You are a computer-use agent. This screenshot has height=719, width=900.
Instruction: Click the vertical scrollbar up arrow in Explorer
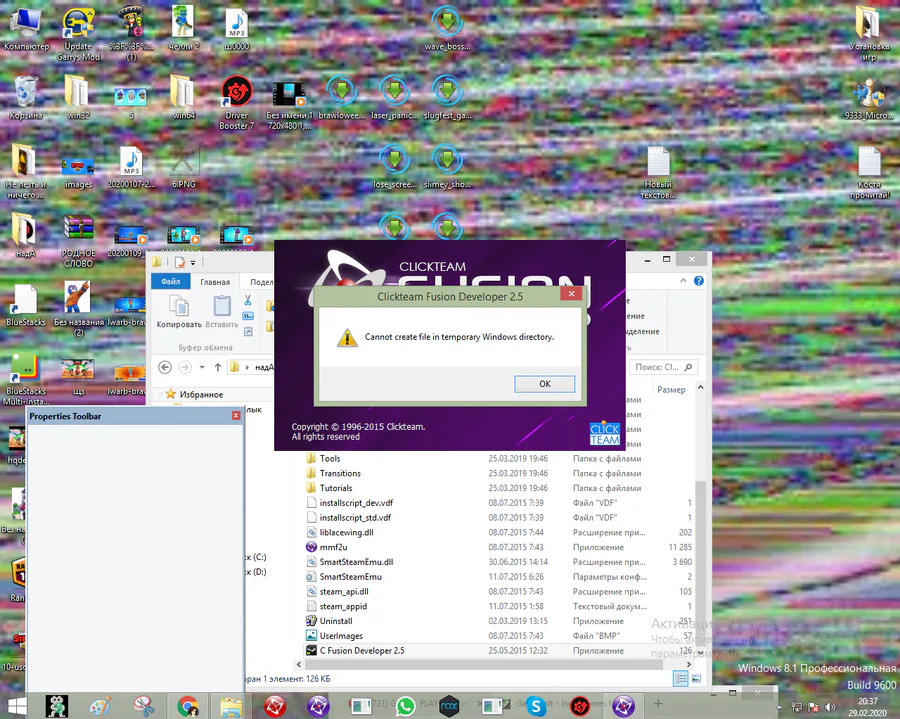700,388
